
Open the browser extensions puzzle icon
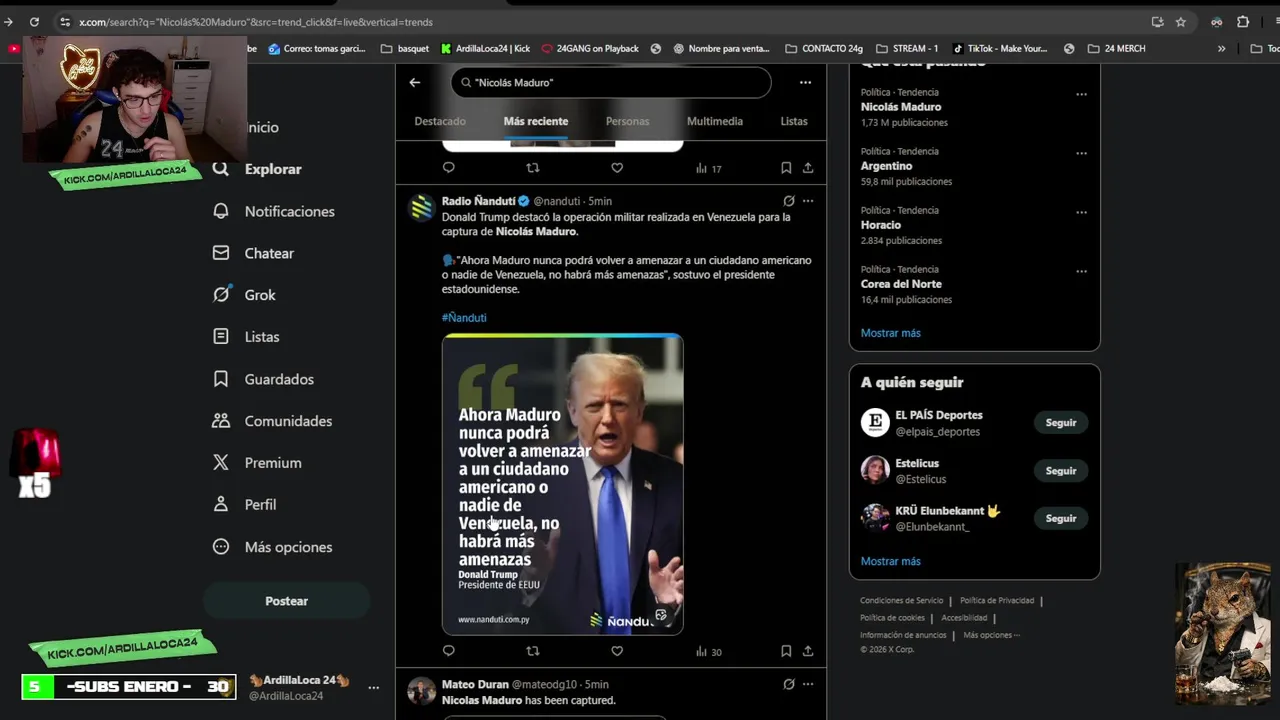click(x=1243, y=22)
